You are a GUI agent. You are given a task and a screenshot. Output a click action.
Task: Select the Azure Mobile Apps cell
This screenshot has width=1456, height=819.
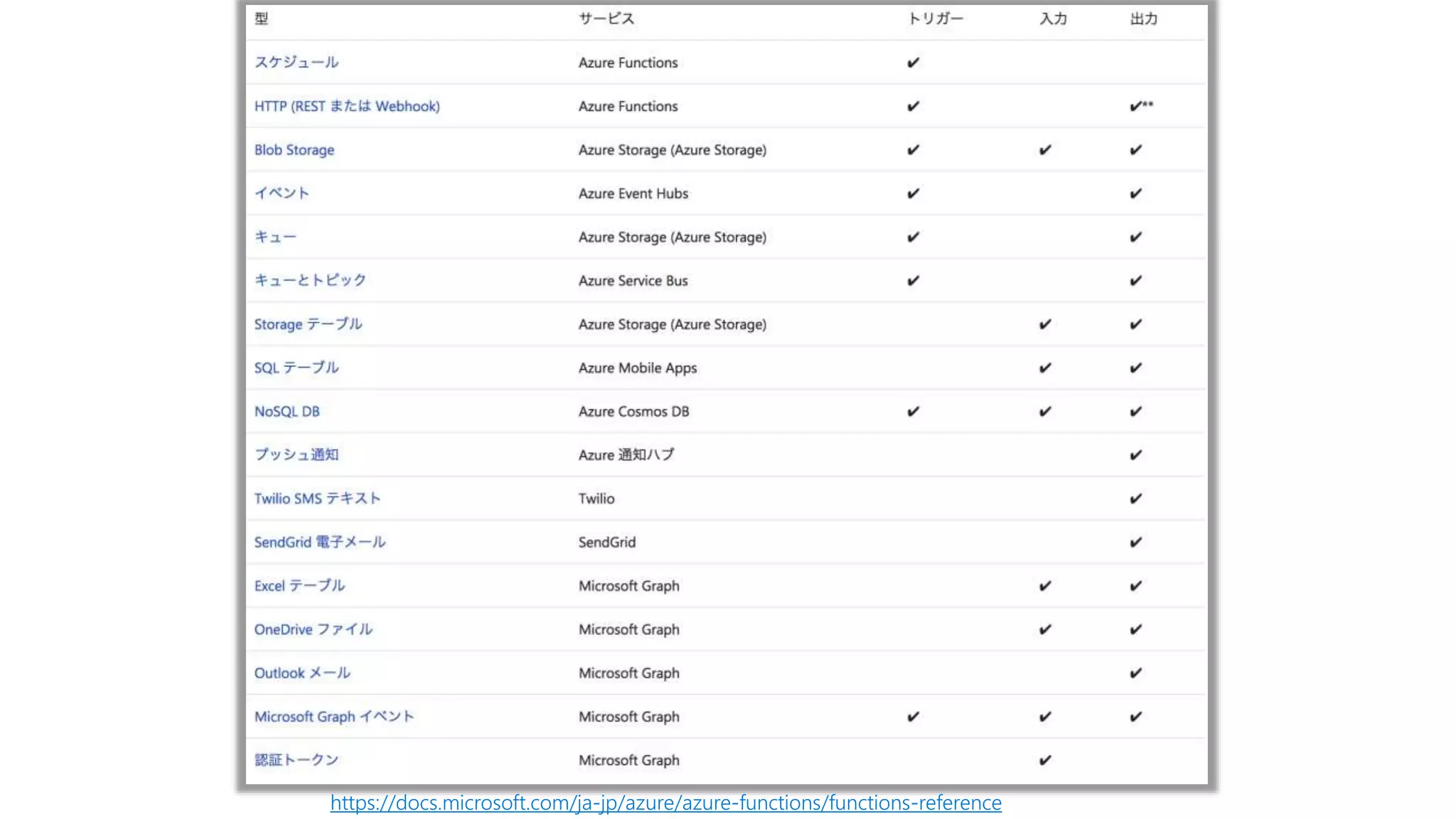(638, 368)
